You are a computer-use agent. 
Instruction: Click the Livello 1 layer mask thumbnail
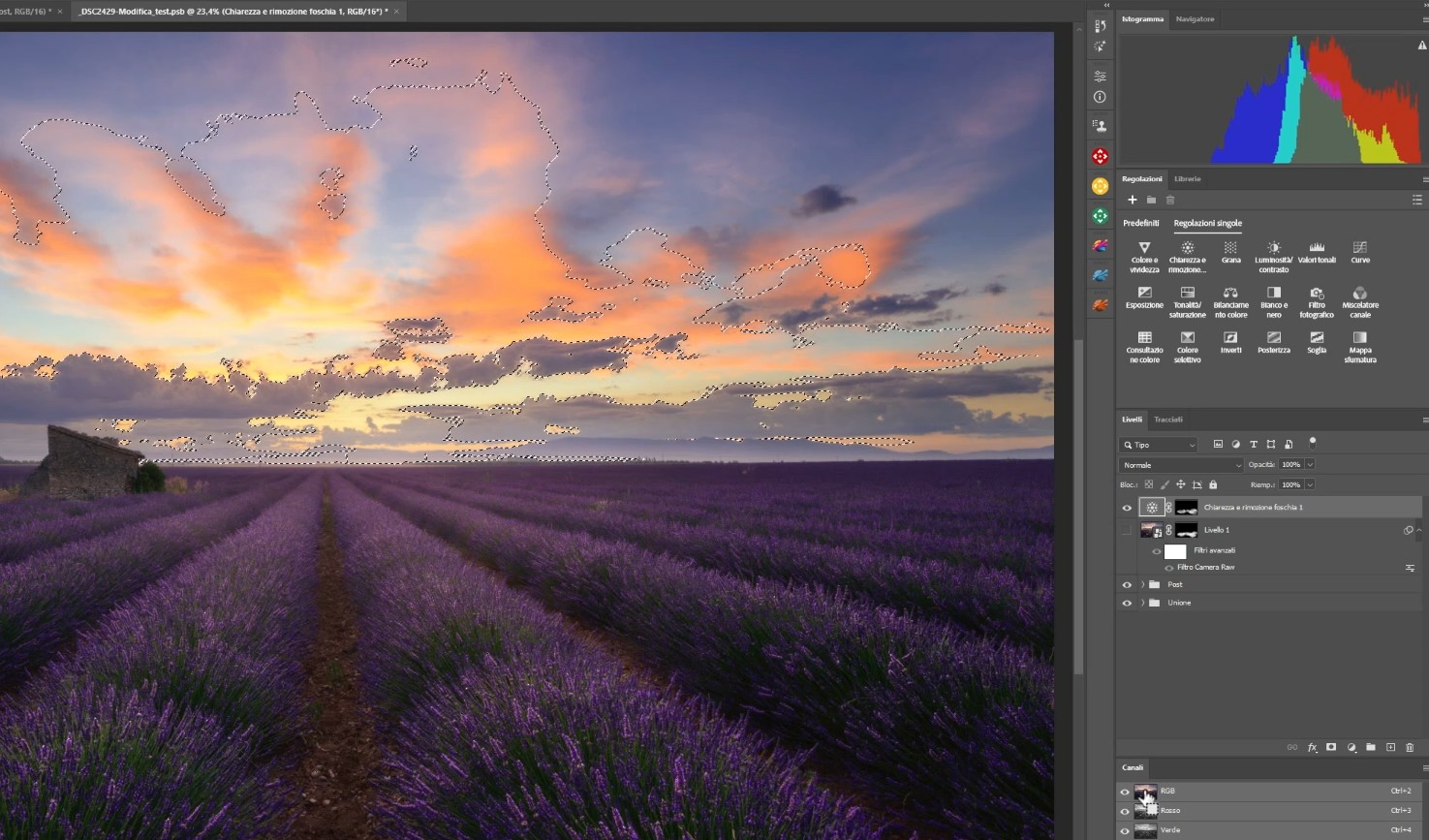[1186, 530]
